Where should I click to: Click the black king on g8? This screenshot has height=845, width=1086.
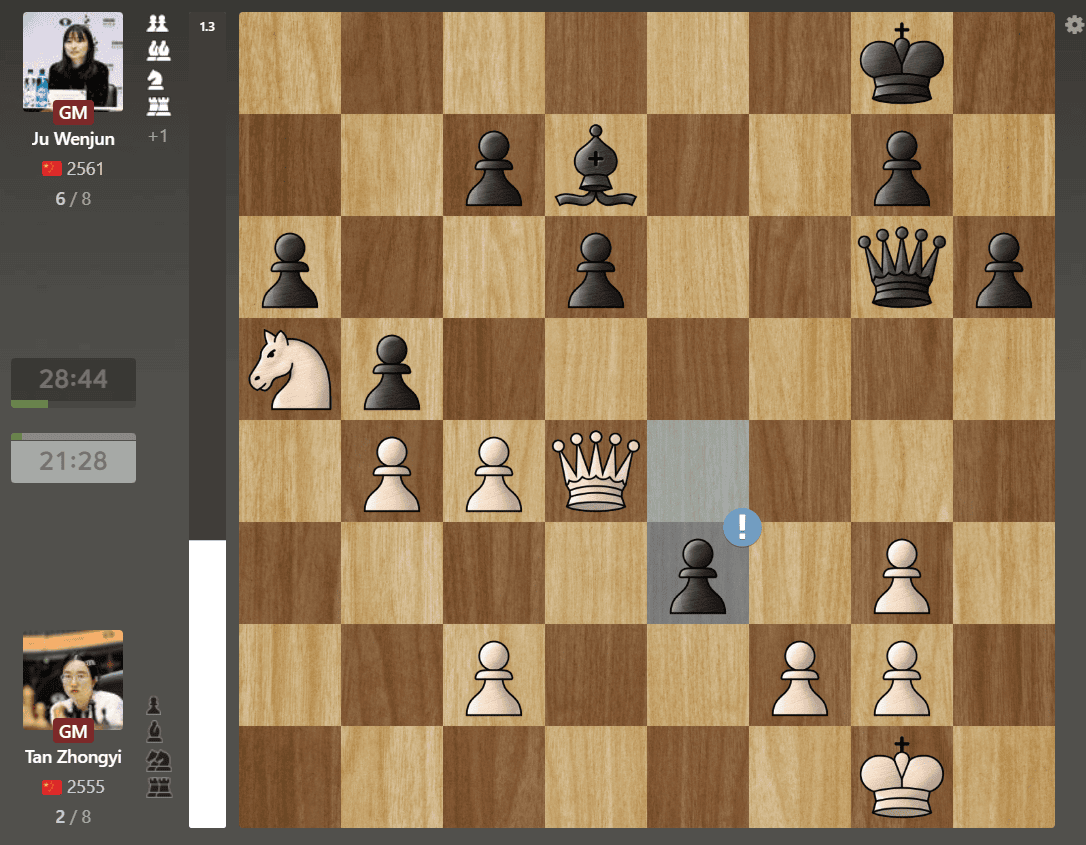[x=902, y=63]
